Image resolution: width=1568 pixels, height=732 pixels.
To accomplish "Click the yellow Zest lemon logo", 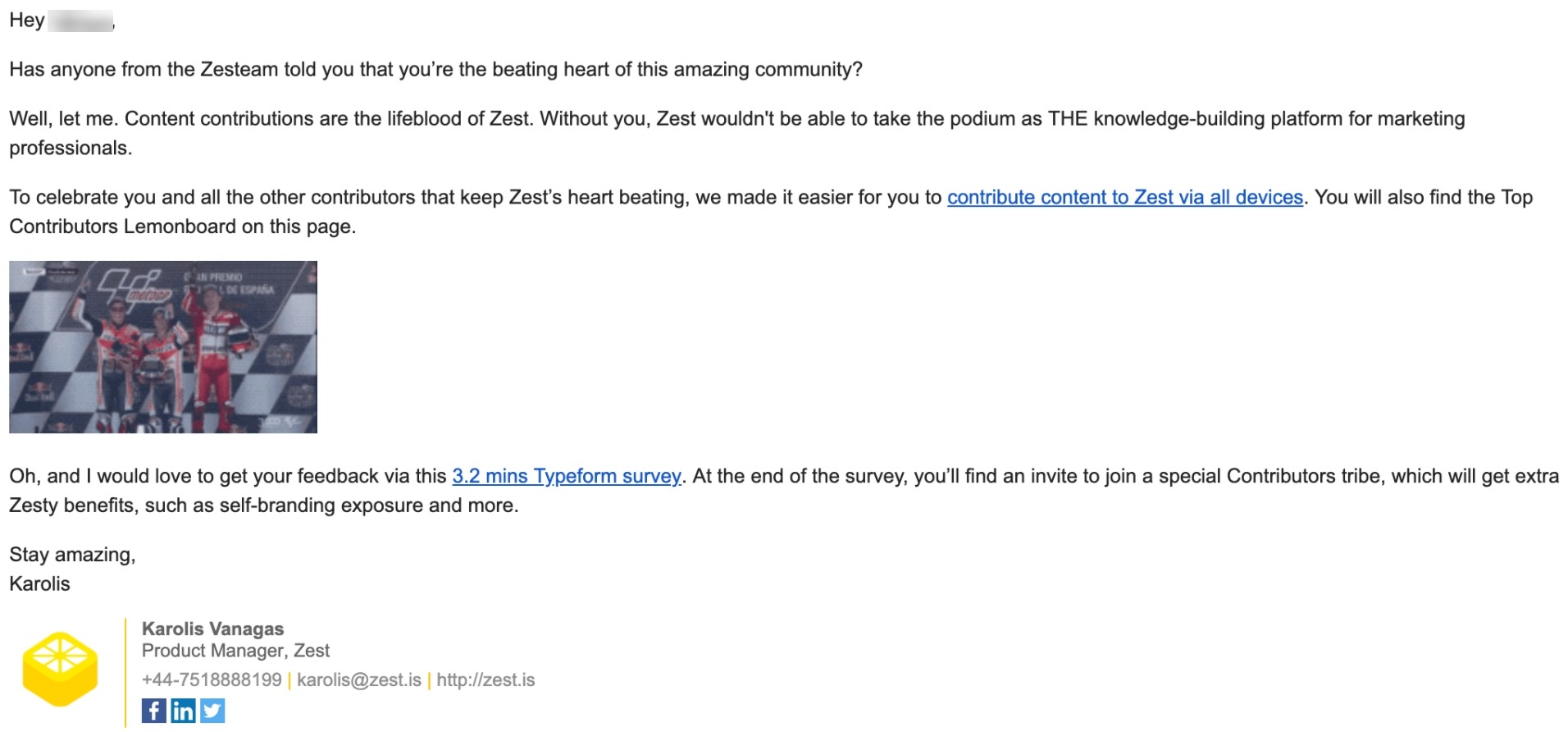I will click(60, 669).
